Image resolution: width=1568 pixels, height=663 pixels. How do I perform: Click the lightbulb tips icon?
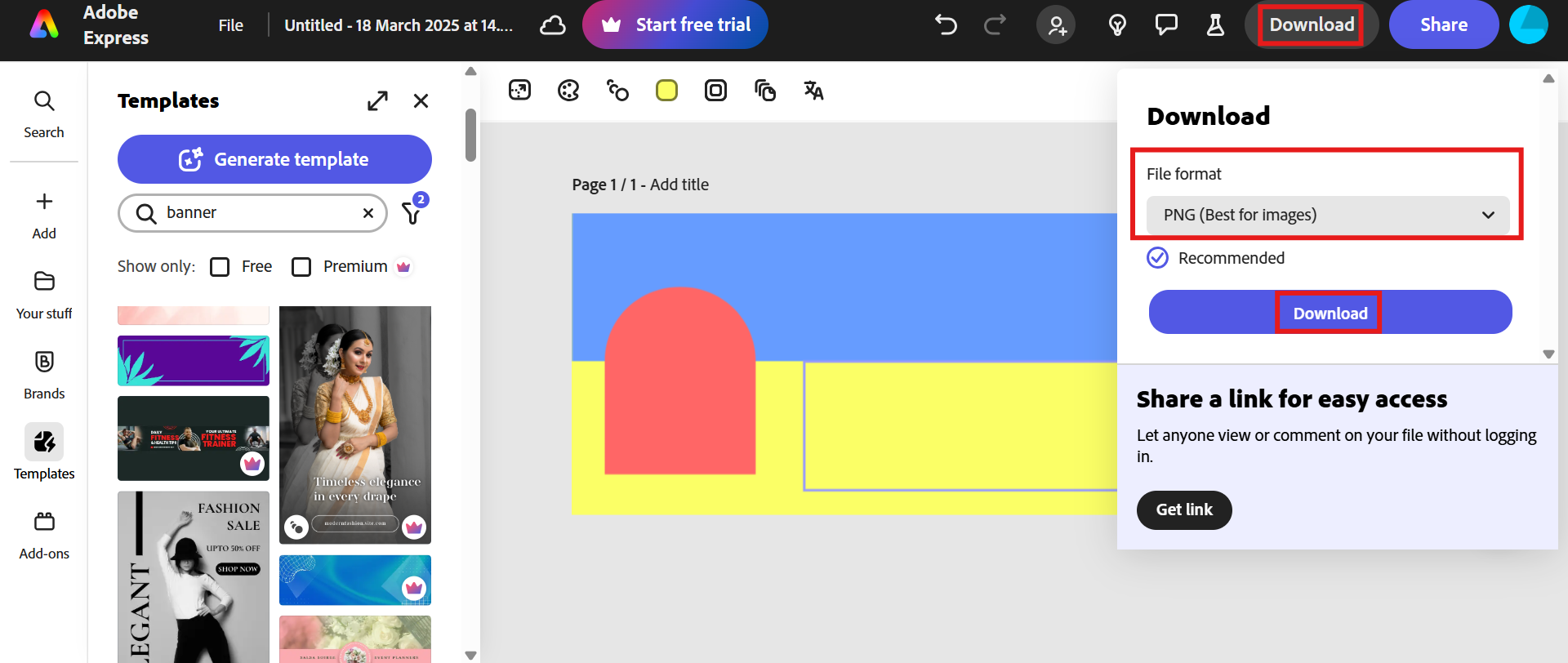pyautogui.click(x=1117, y=25)
